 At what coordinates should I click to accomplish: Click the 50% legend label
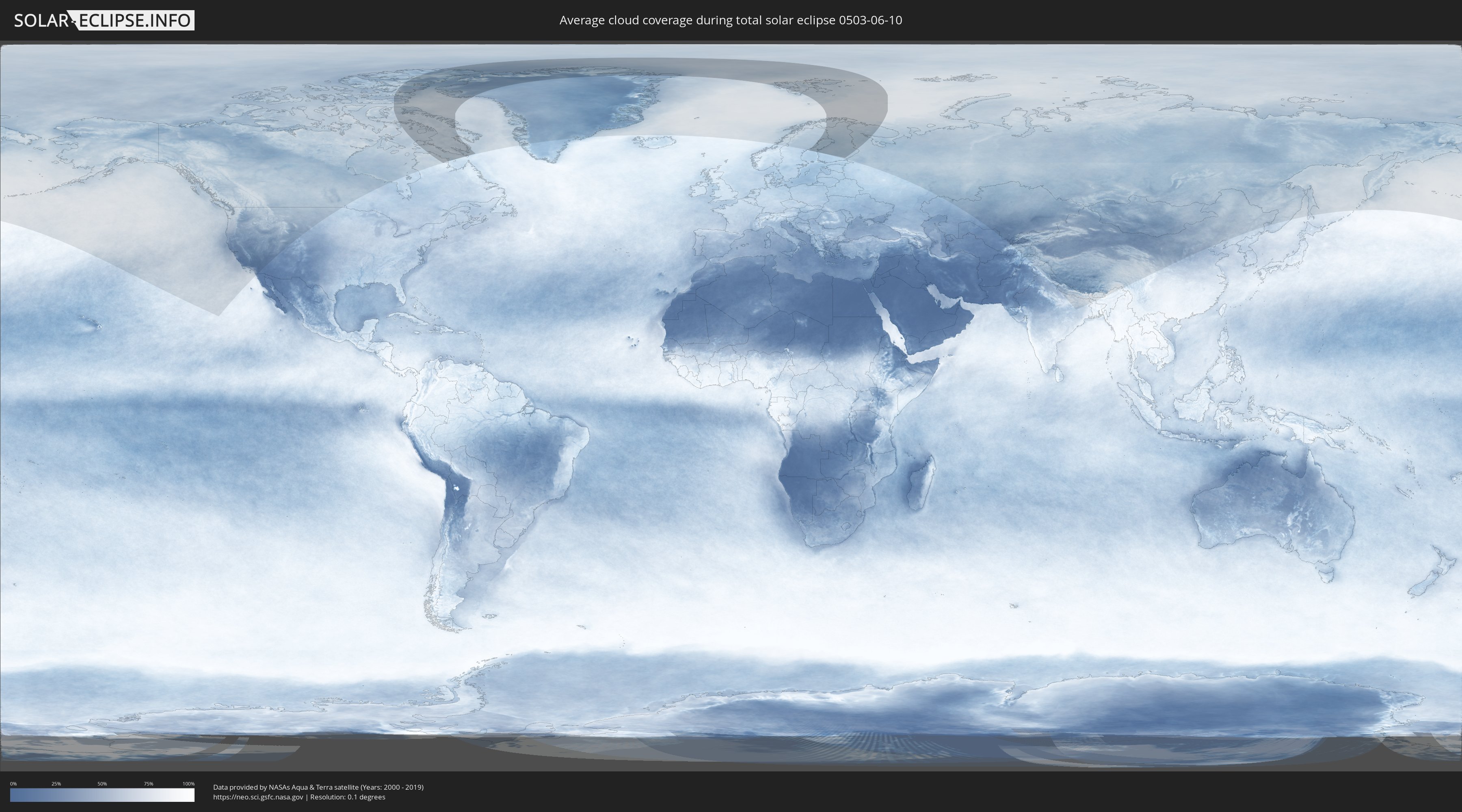pyautogui.click(x=102, y=784)
